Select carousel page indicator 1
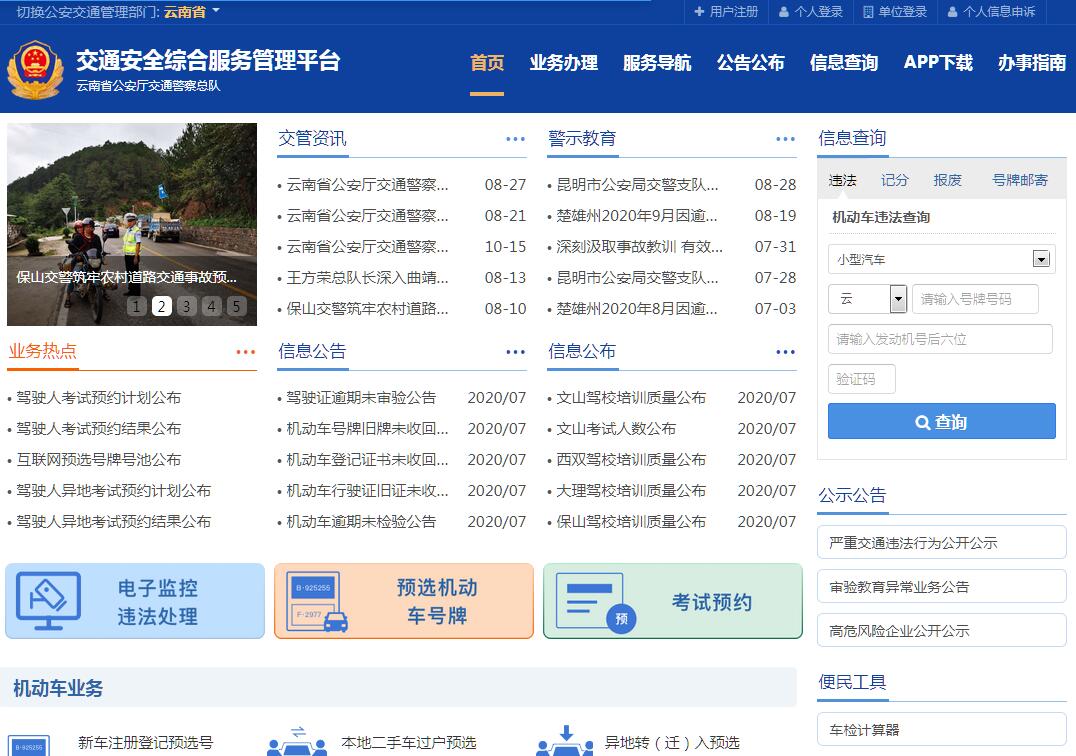 [137, 306]
